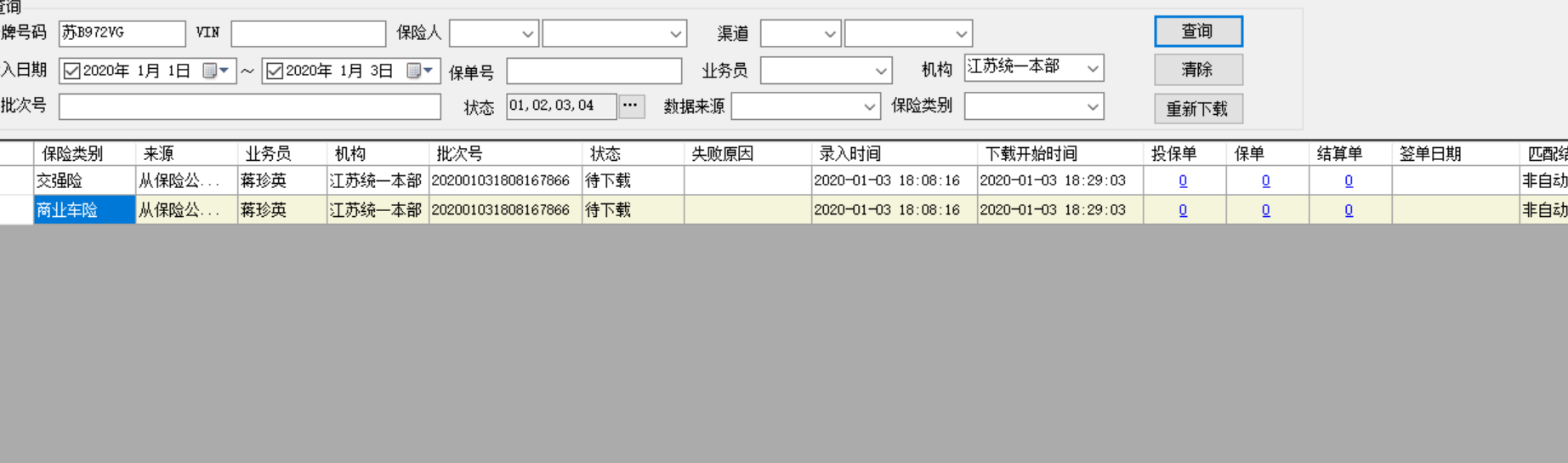Screen dimensions: 1568x463
Task: Open the 保险类别 filter dropdown
Action: pos(1034,106)
